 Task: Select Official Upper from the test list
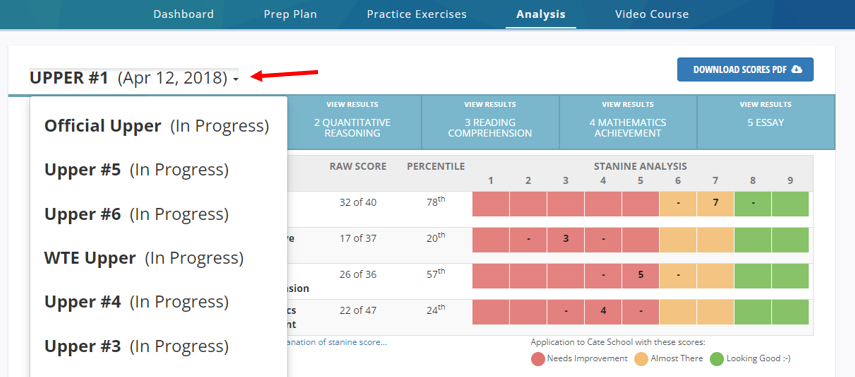pos(157,126)
